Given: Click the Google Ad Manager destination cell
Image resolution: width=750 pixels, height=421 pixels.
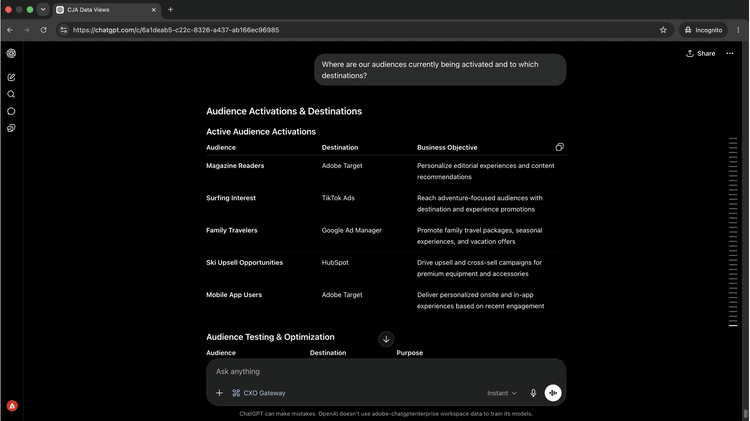Looking at the screenshot, I should [x=352, y=230].
